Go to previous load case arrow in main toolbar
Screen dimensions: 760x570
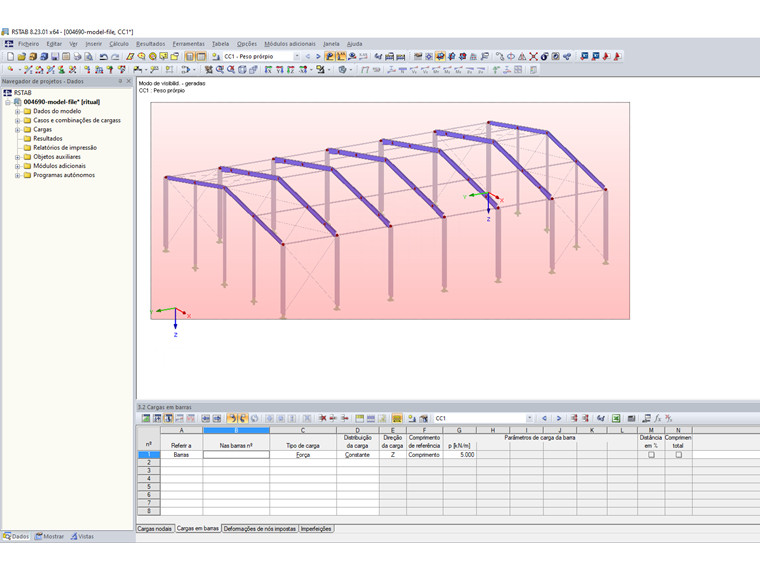pos(307,56)
